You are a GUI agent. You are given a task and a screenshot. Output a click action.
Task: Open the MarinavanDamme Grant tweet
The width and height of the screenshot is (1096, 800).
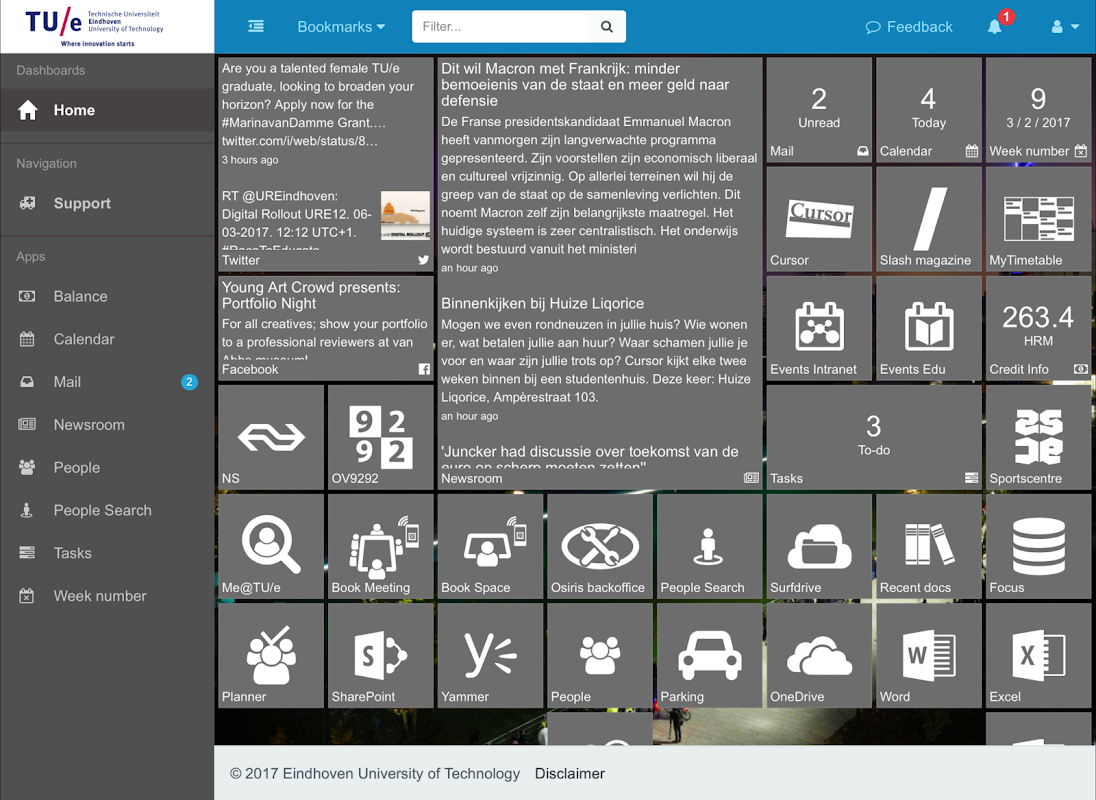(318, 105)
